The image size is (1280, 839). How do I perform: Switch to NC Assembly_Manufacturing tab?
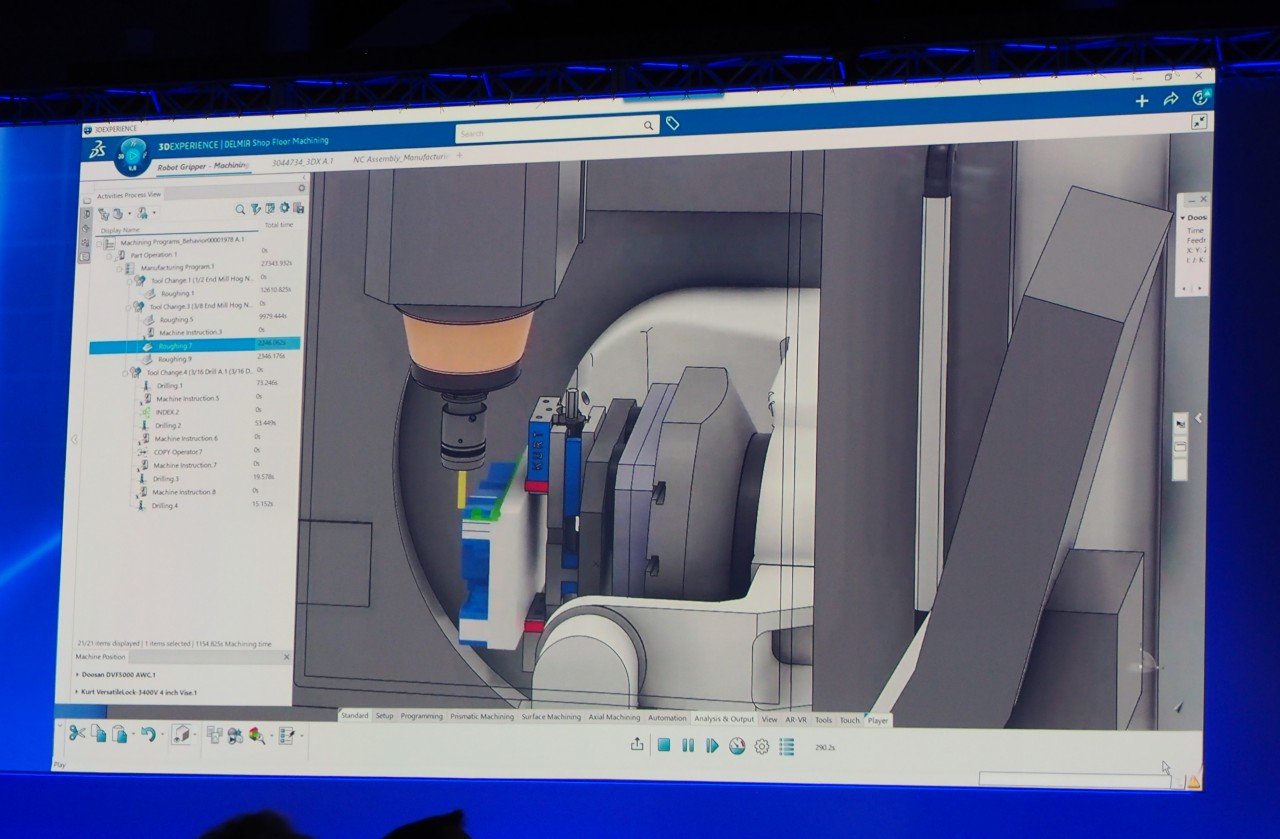tap(401, 158)
